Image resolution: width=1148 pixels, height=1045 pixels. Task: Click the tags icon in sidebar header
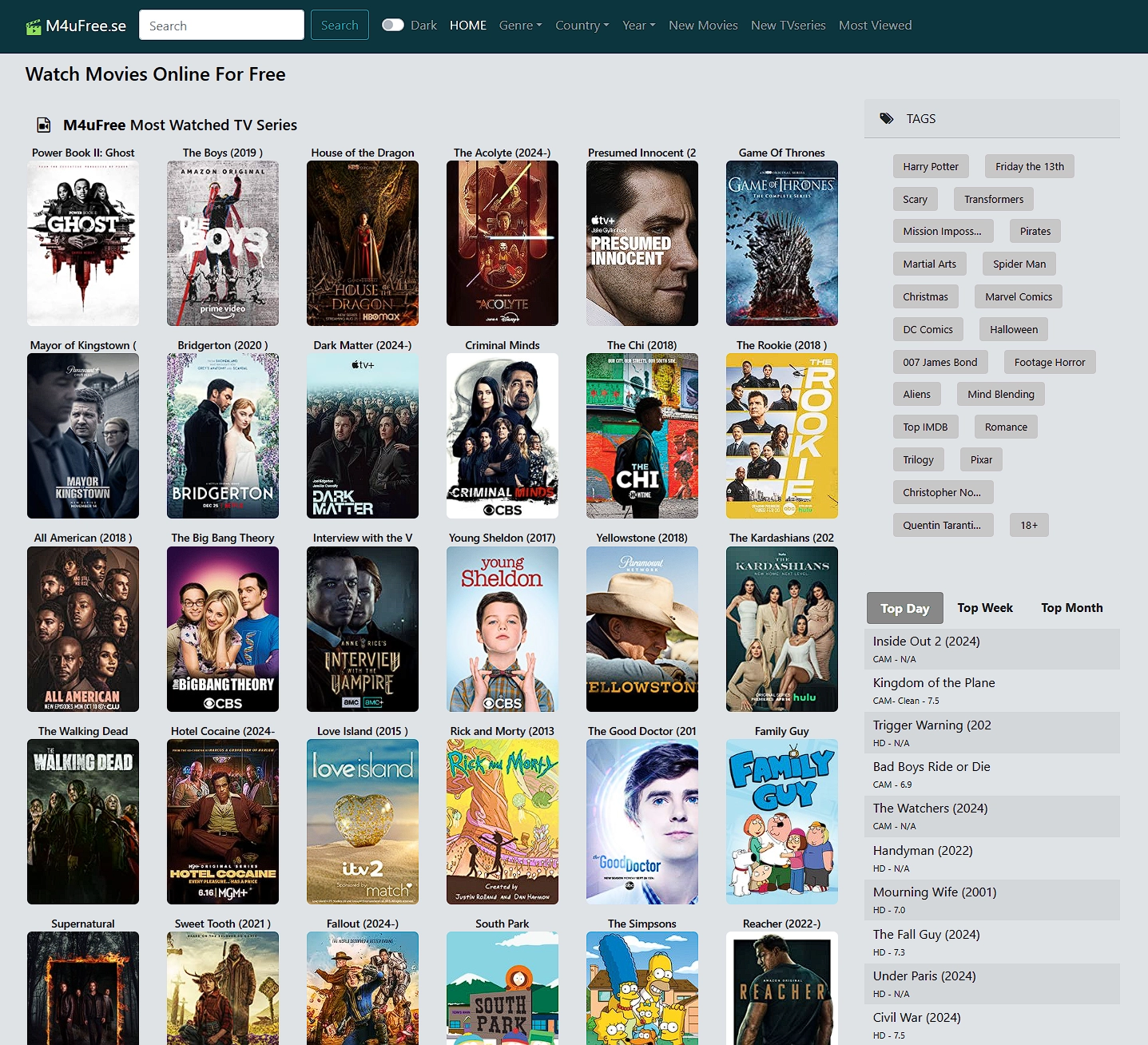pos(887,119)
